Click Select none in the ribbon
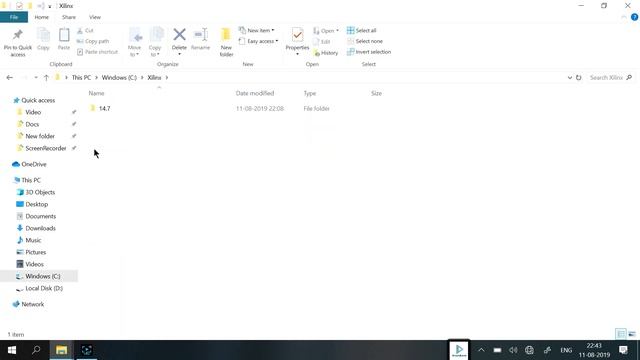 [365, 41]
